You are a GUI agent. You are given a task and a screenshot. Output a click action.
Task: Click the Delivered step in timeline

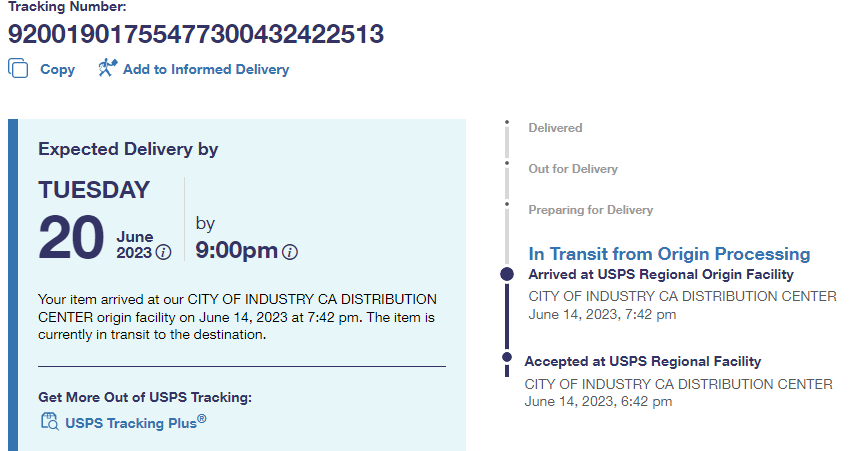pyautogui.click(x=555, y=128)
